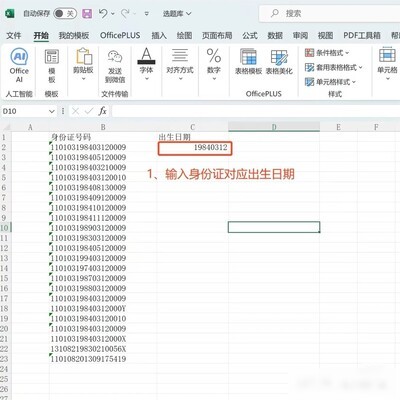Open the Office AI assistant
Viewport: 400px width, 400px height.
[19, 65]
